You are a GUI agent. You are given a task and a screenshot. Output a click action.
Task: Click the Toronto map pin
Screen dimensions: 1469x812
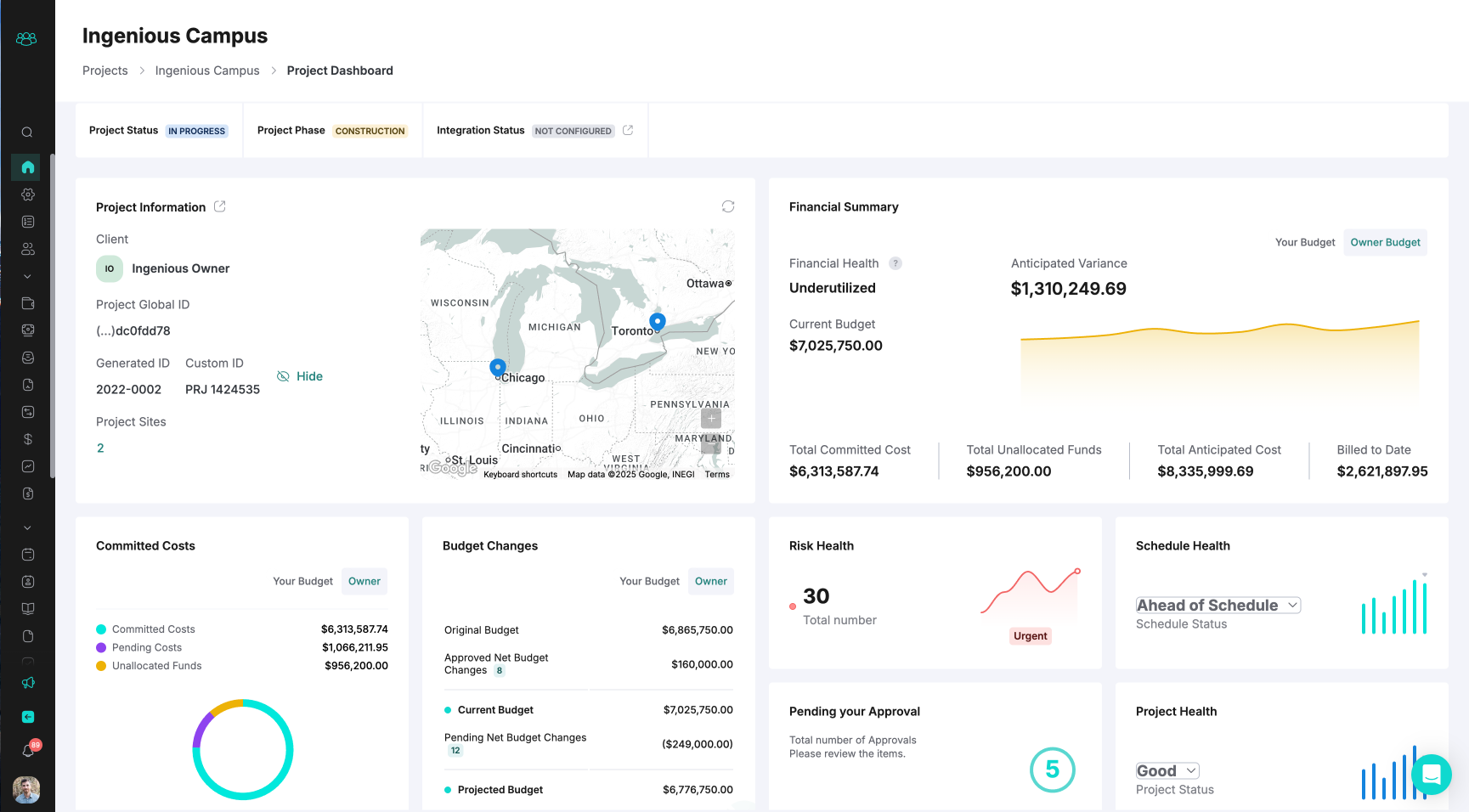pyautogui.click(x=658, y=322)
